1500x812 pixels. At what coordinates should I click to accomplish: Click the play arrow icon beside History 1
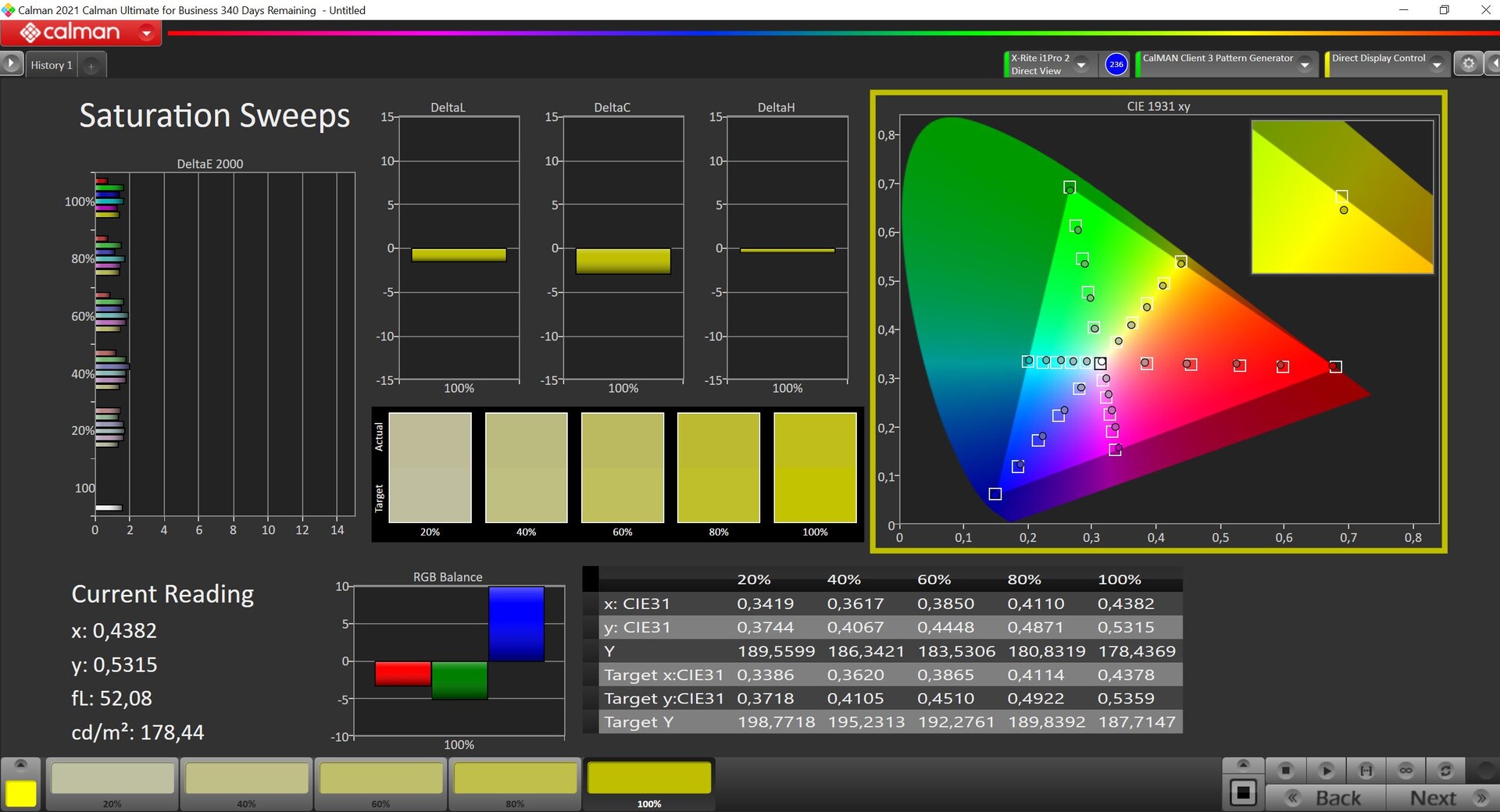[x=11, y=64]
